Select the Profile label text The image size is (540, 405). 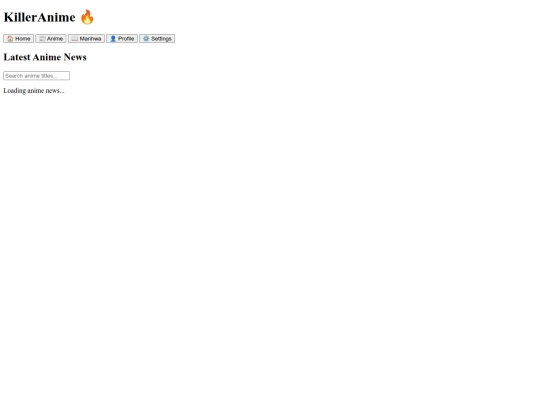pyautogui.click(x=126, y=39)
